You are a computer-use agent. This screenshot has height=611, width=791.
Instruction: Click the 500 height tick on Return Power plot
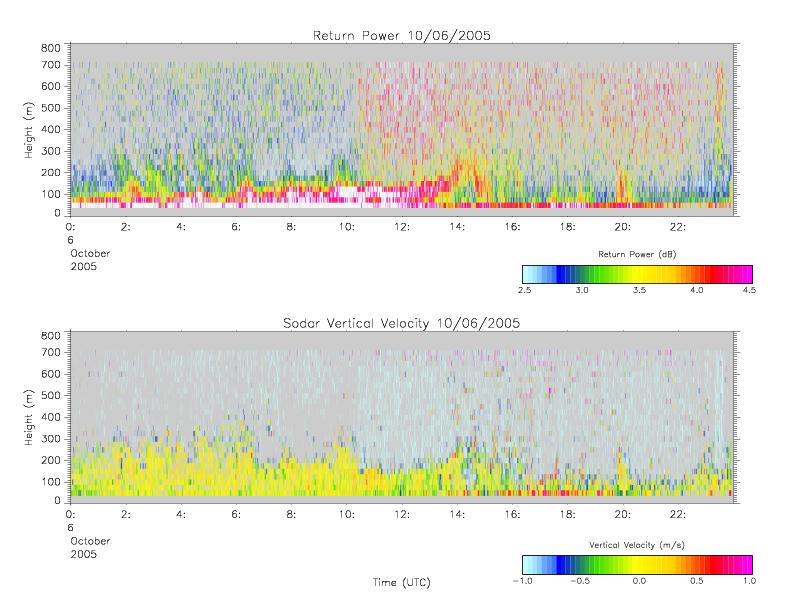coord(50,108)
